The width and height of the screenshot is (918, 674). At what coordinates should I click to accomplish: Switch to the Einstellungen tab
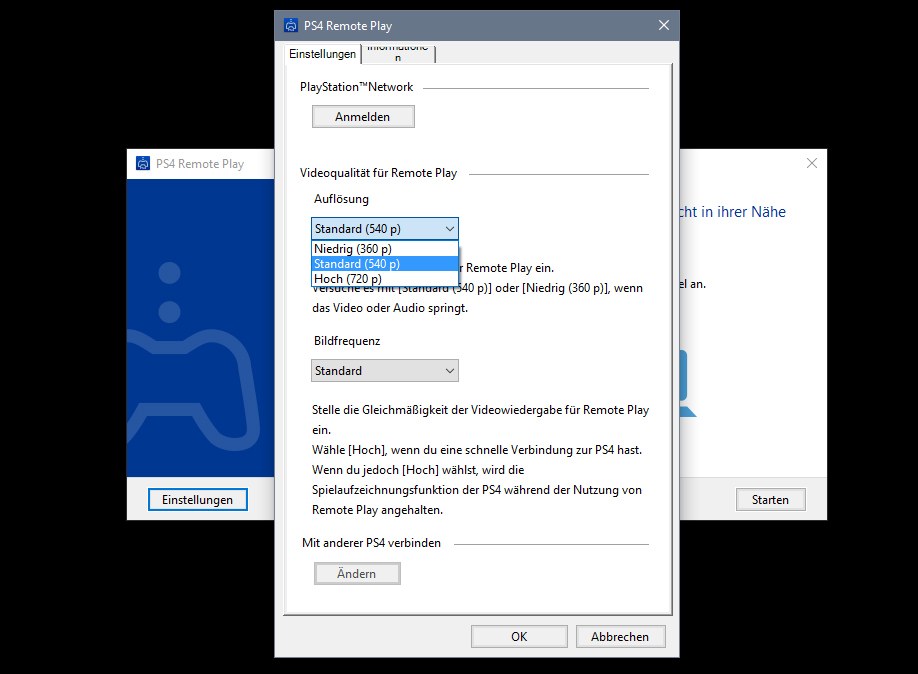[323, 54]
